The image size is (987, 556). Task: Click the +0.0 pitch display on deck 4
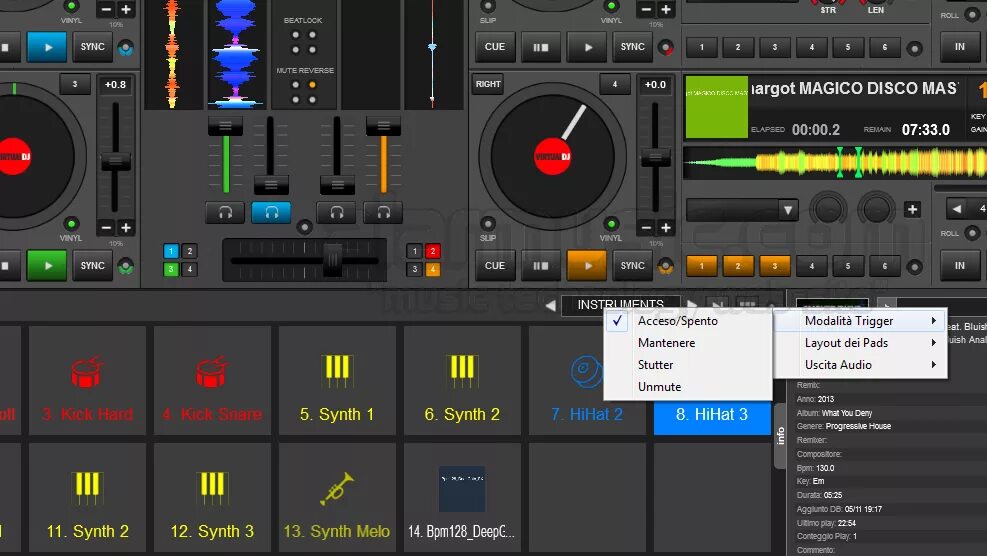tap(655, 85)
